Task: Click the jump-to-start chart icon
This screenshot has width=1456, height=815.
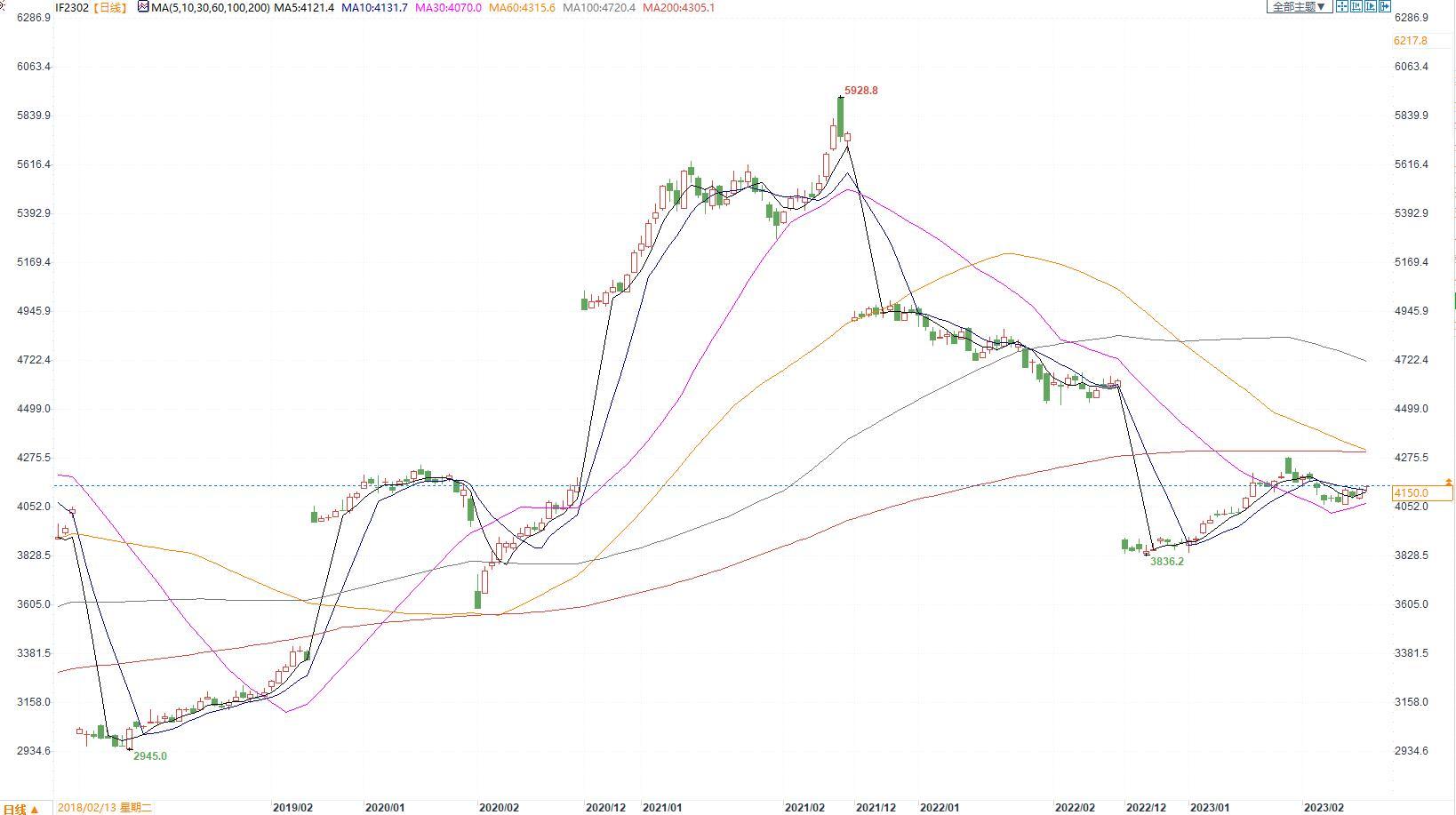Action: coord(1356,7)
